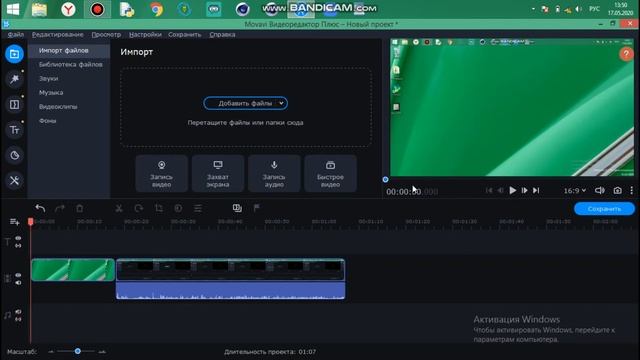
Task: Open preview more options three dots
Action: [x=631, y=191]
